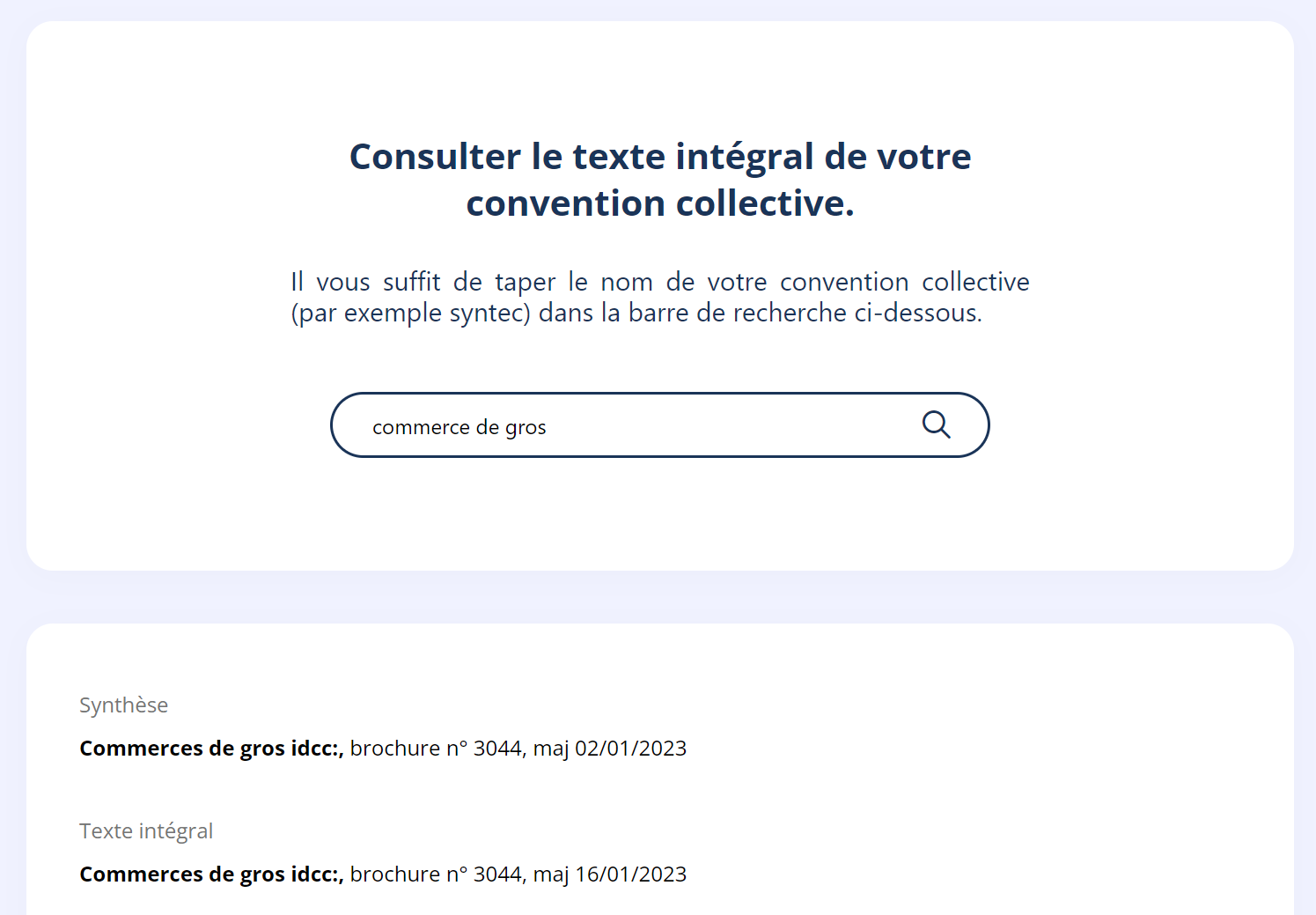Click the "Texte intégral" section label
The height and width of the screenshot is (915, 1316).
(x=146, y=830)
